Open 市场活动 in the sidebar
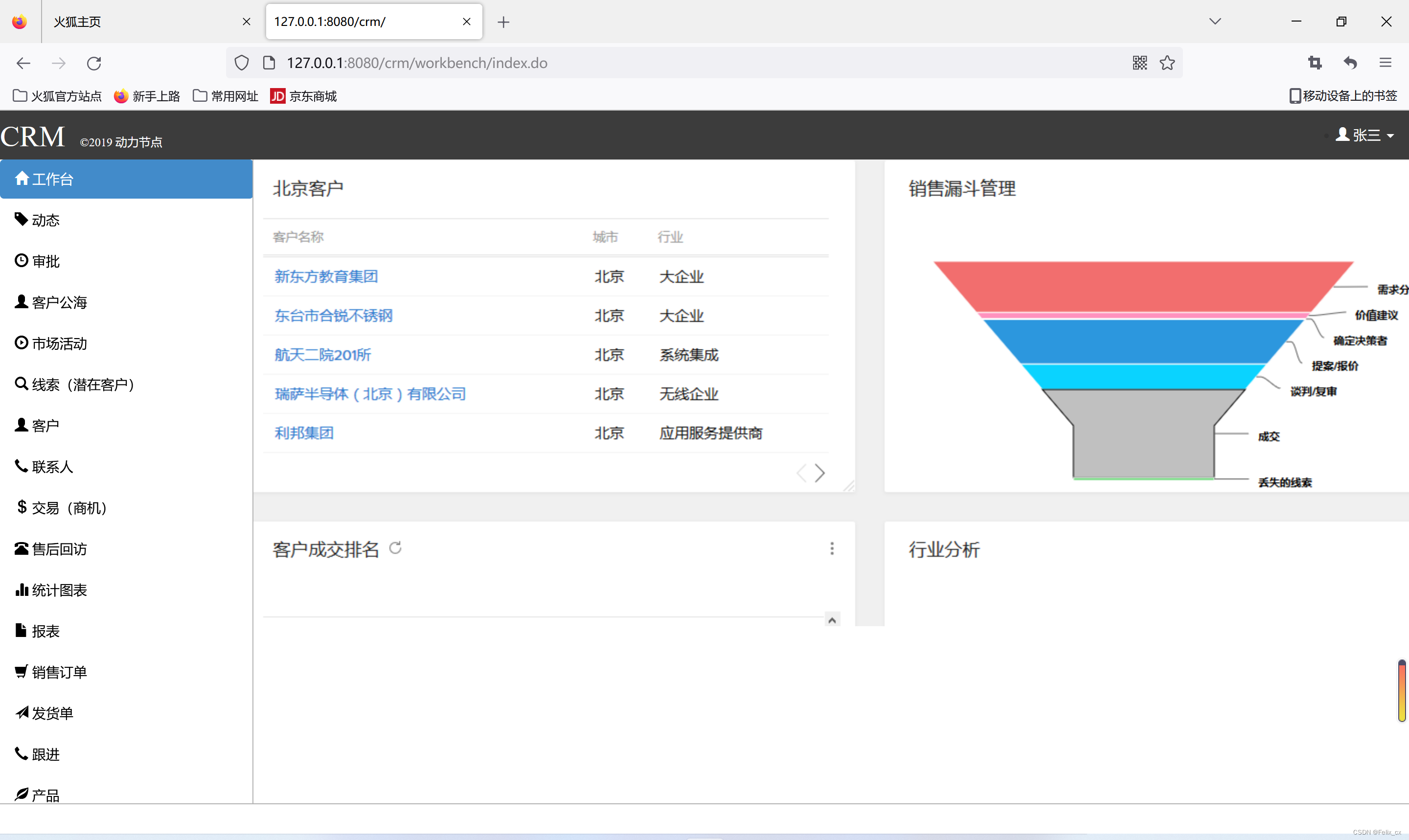 pyautogui.click(x=126, y=343)
